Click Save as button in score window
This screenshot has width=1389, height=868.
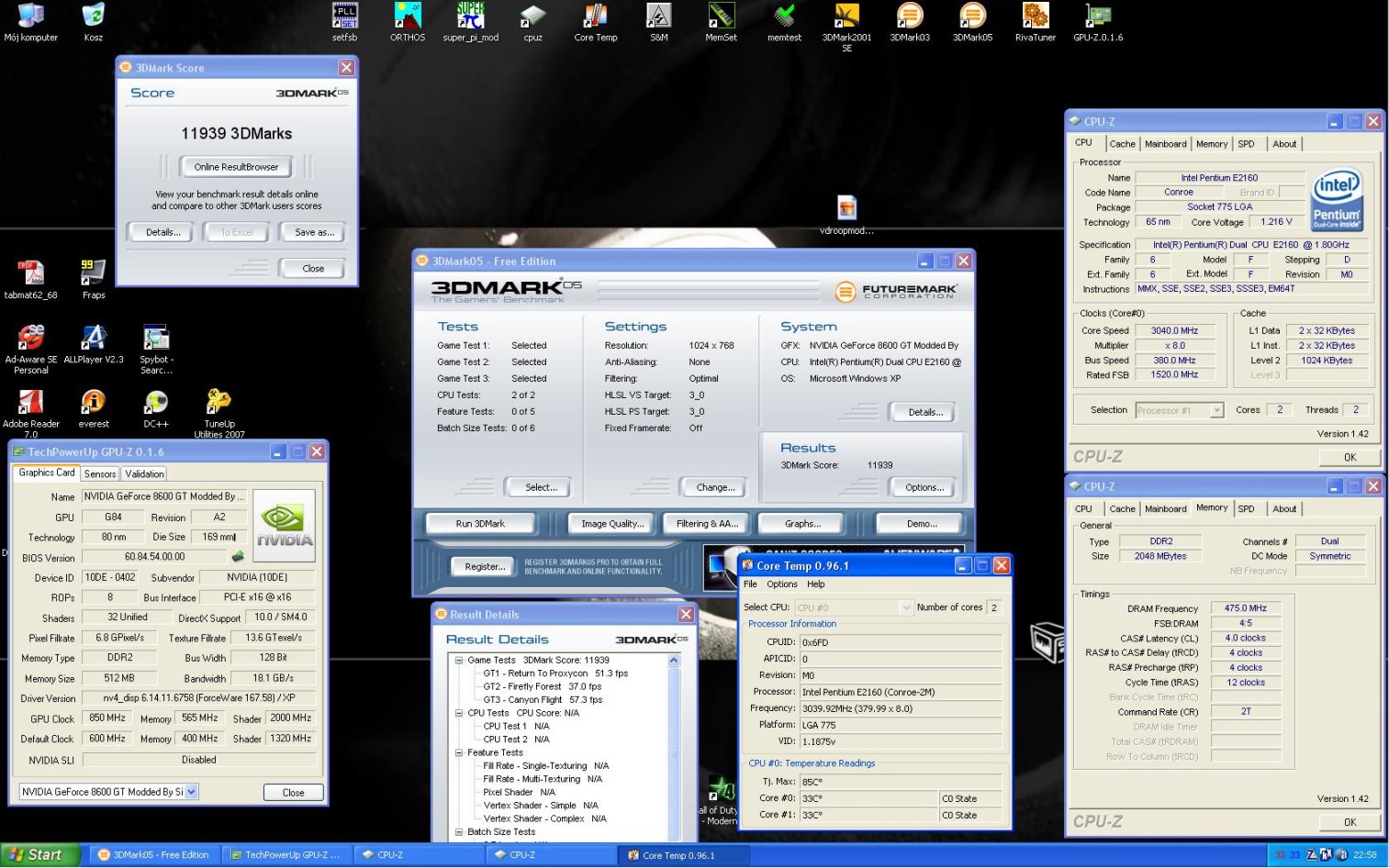pos(314,232)
